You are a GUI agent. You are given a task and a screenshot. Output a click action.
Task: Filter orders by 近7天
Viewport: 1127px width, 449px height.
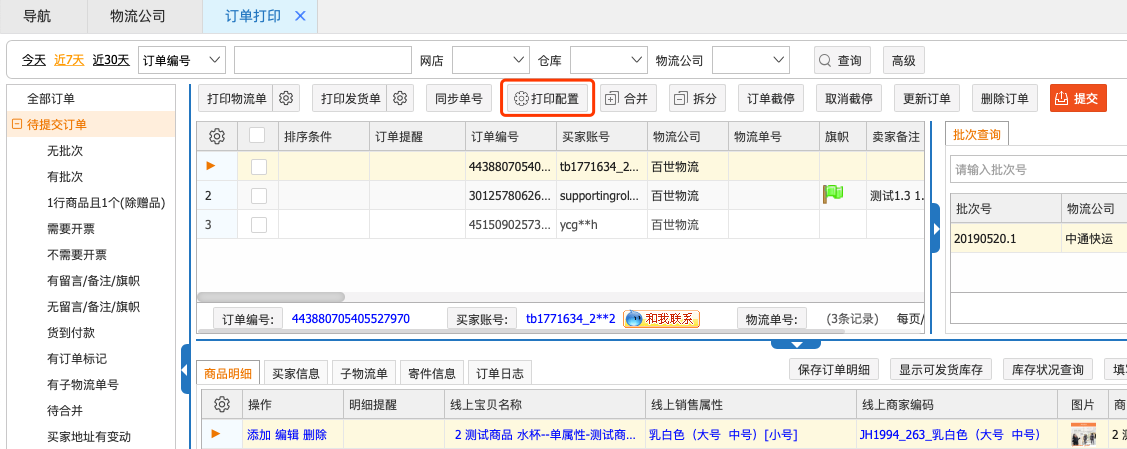tap(69, 60)
